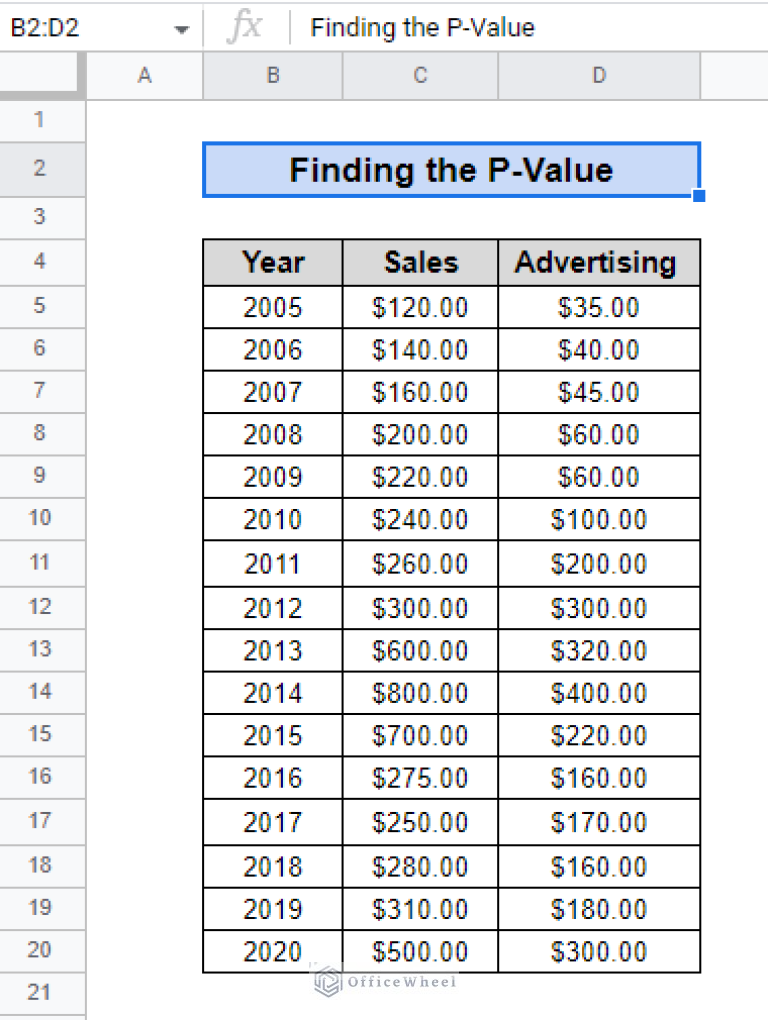Screen dimensions: 768x1020
Task: Click the Year header cell
Action: tap(272, 262)
